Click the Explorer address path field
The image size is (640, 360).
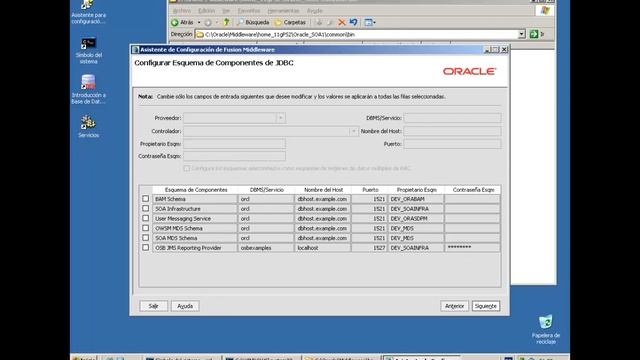[357, 35]
